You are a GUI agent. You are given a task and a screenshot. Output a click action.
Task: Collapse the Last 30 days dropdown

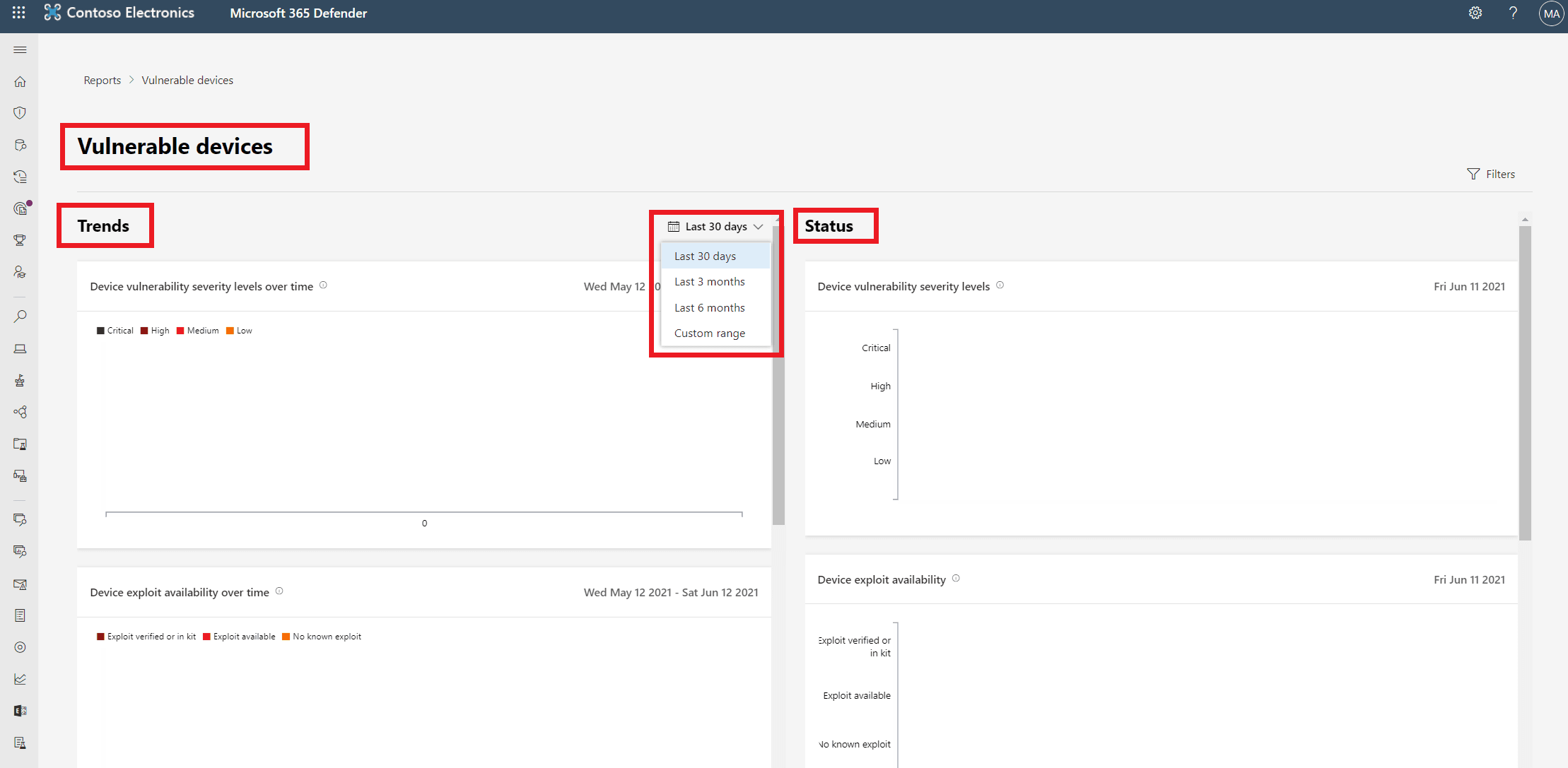click(715, 227)
